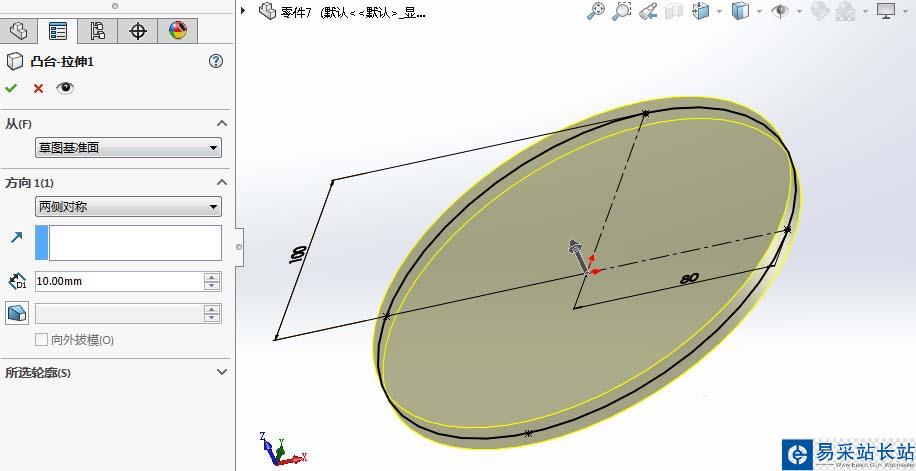Click the D1 depth icon
The width and height of the screenshot is (916, 471).
coord(17,282)
